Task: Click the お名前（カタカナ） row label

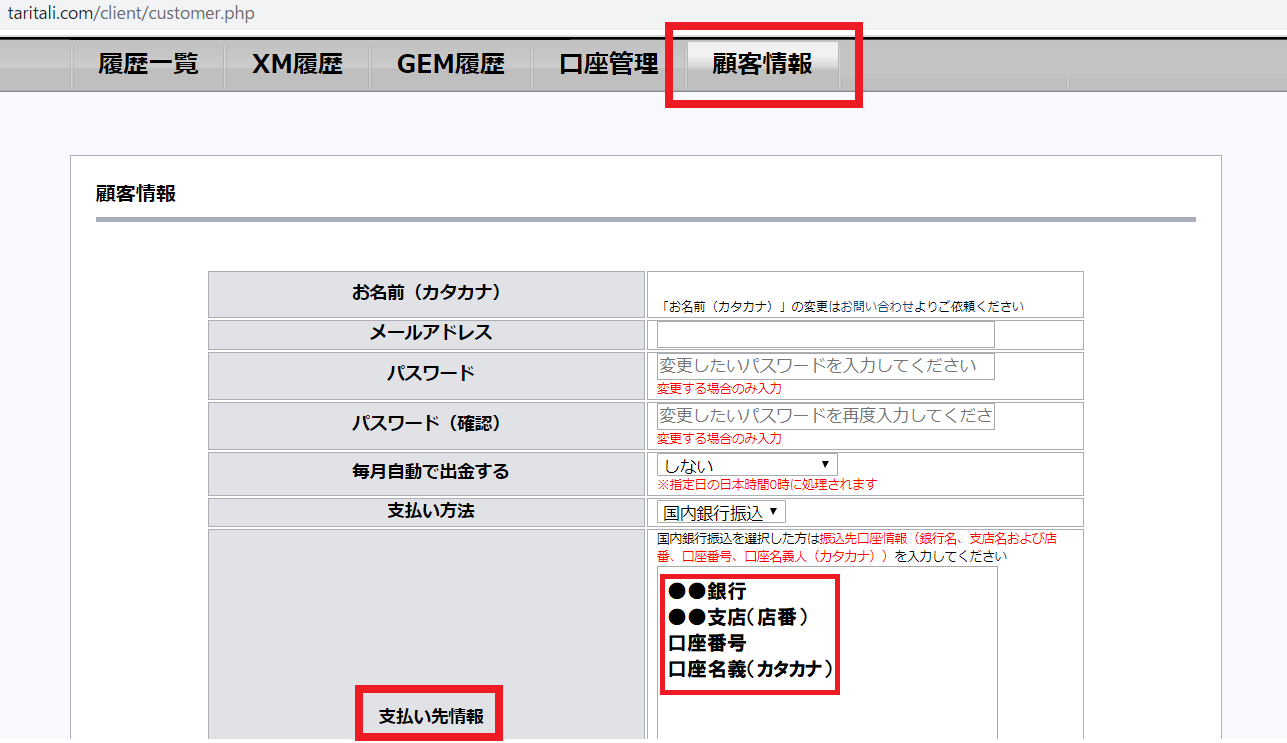Action: pos(426,294)
